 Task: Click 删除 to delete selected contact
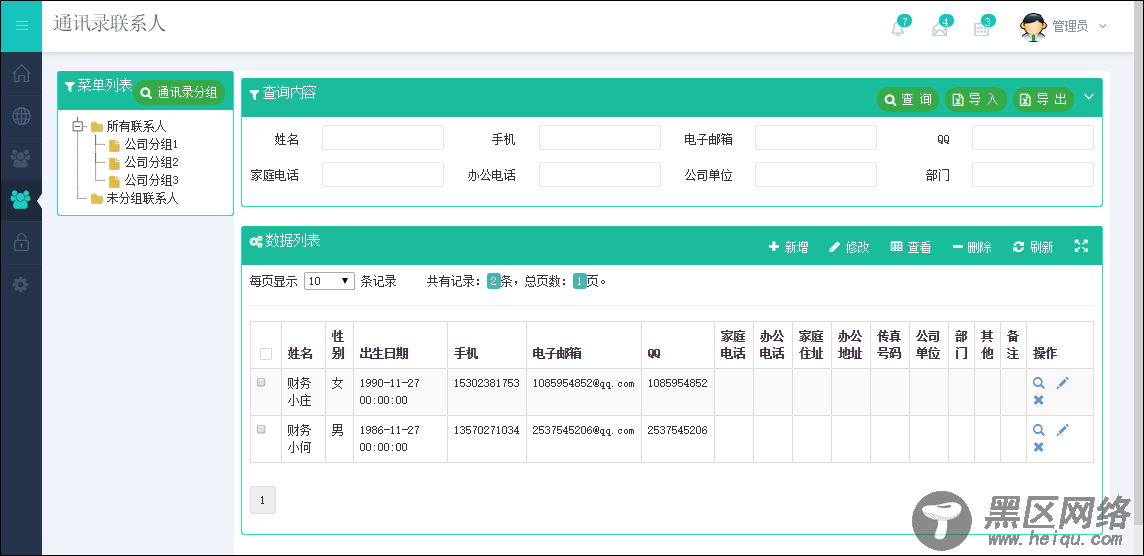coord(972,247)
